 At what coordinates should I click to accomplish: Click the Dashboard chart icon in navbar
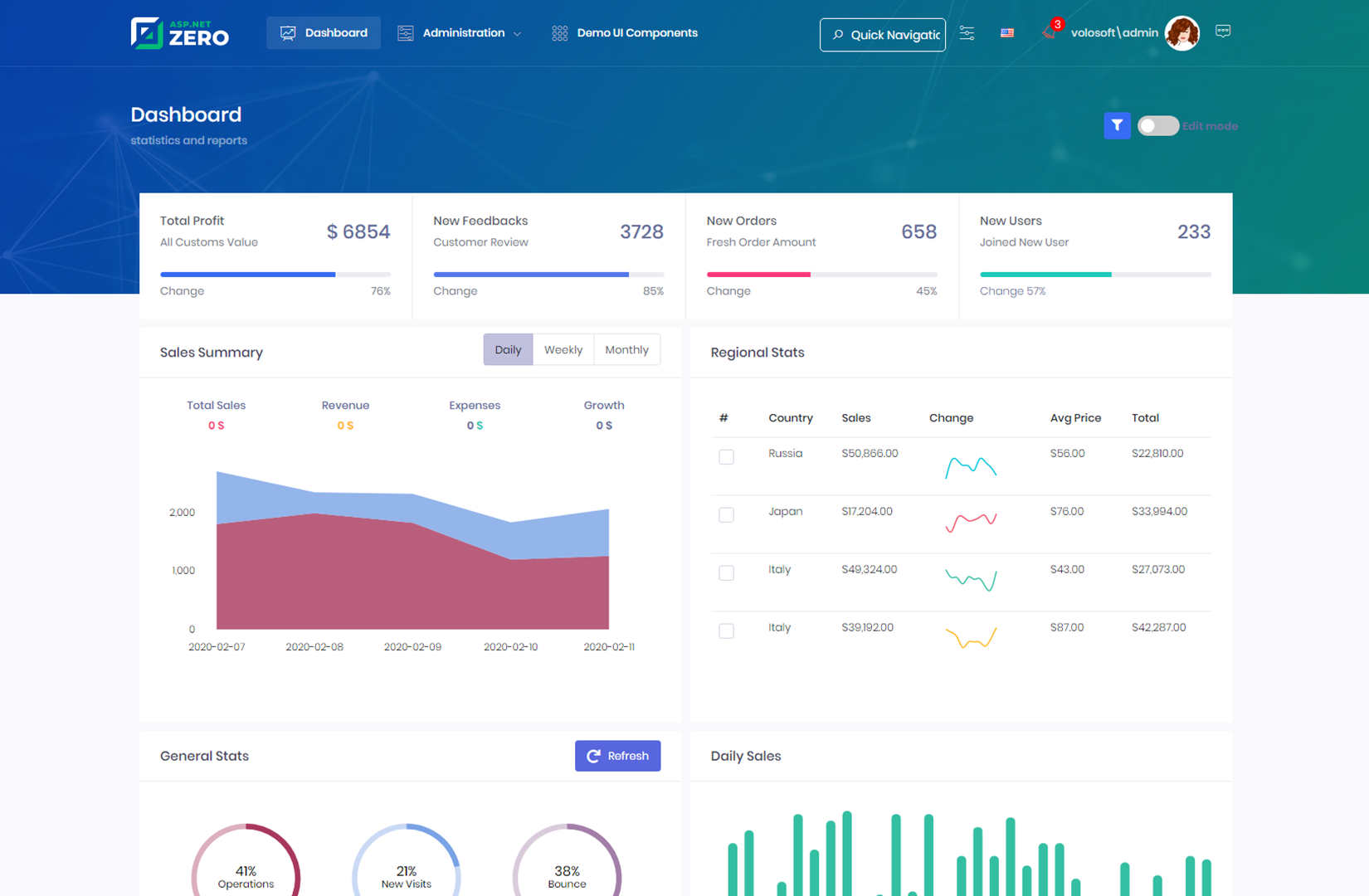coord(288,33)
